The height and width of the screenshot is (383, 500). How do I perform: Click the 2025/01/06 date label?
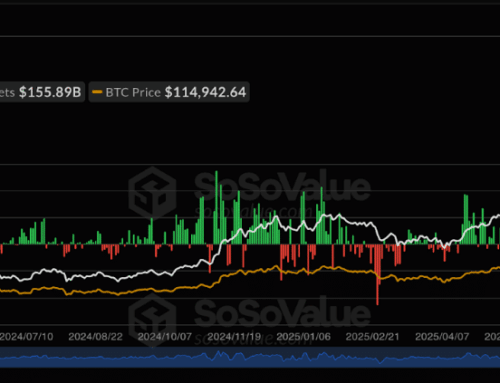click(303, 337)
